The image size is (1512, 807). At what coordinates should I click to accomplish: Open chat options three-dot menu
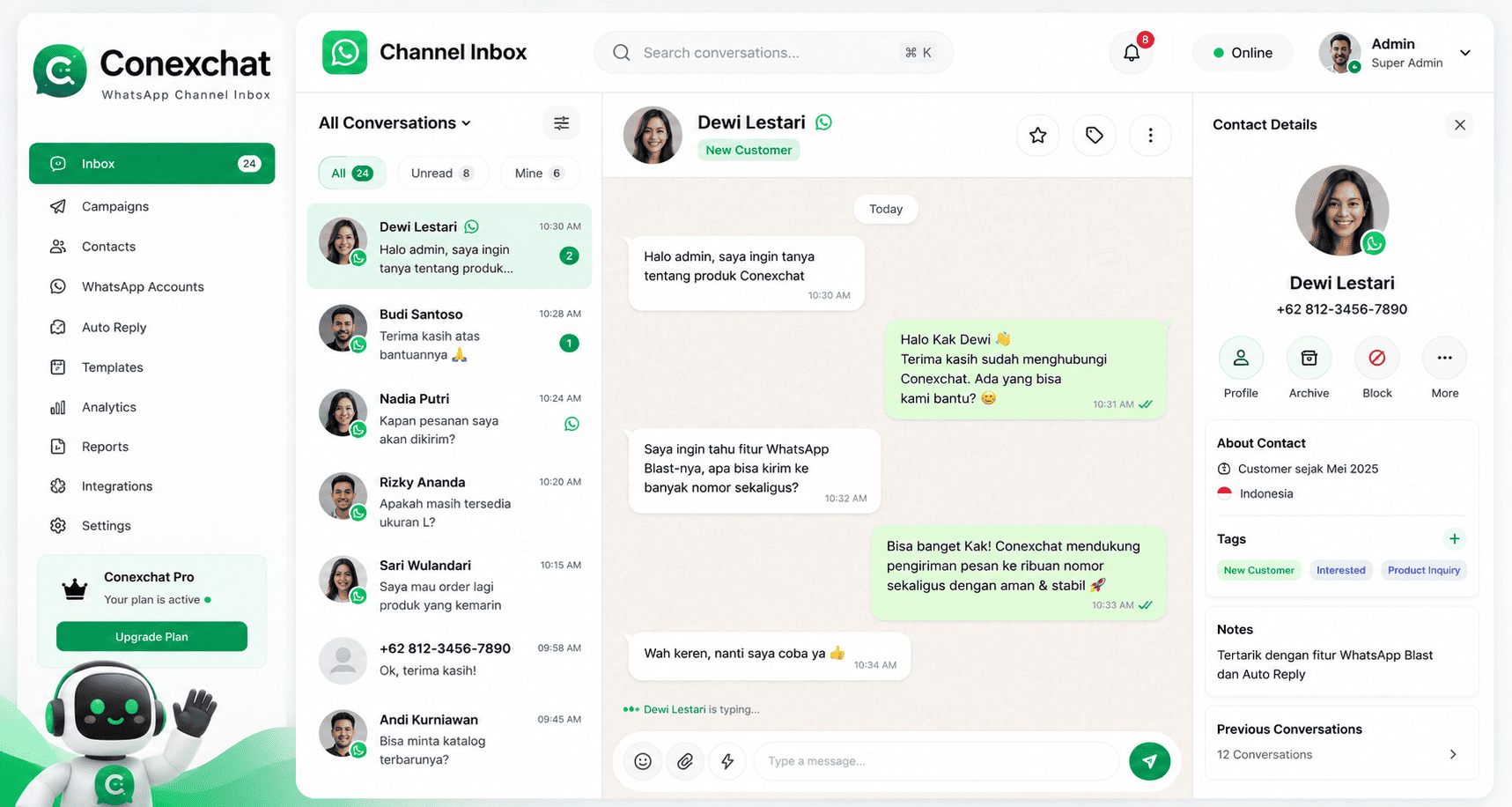click(1150, 135)
